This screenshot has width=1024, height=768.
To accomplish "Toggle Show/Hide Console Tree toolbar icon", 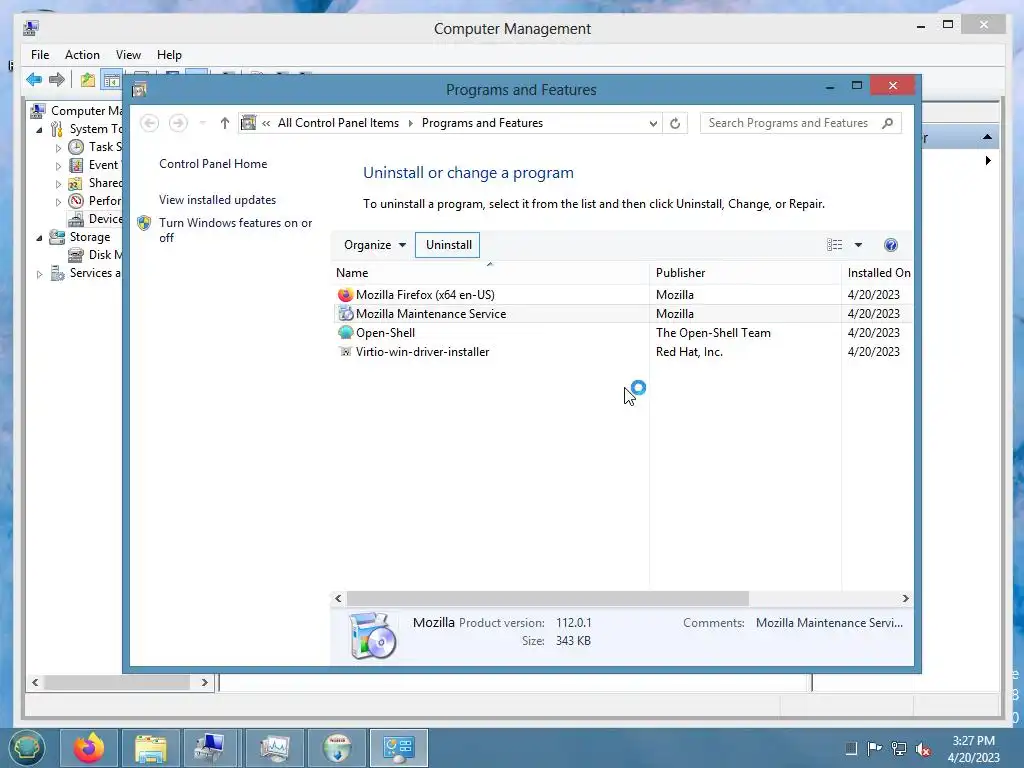I will click(x=112, y=80).
